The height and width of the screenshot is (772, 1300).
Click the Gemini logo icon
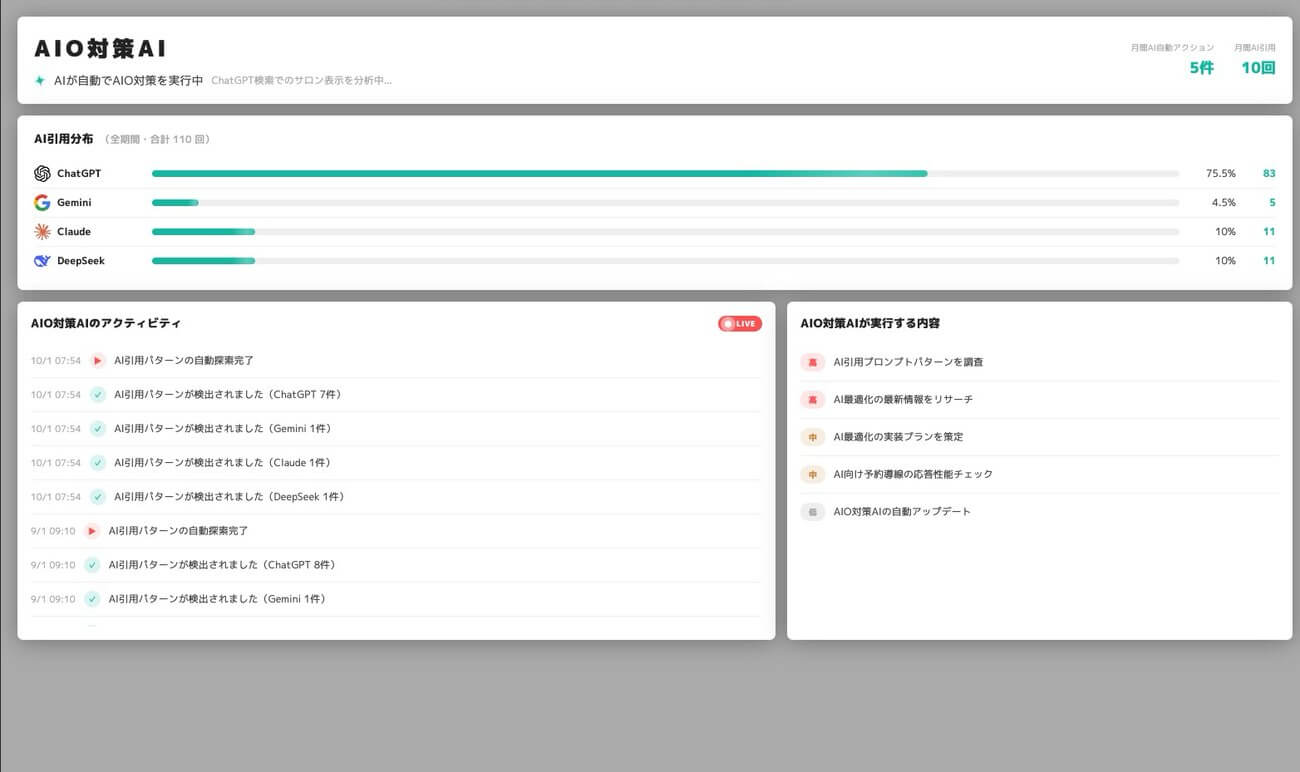click(42, 202)
